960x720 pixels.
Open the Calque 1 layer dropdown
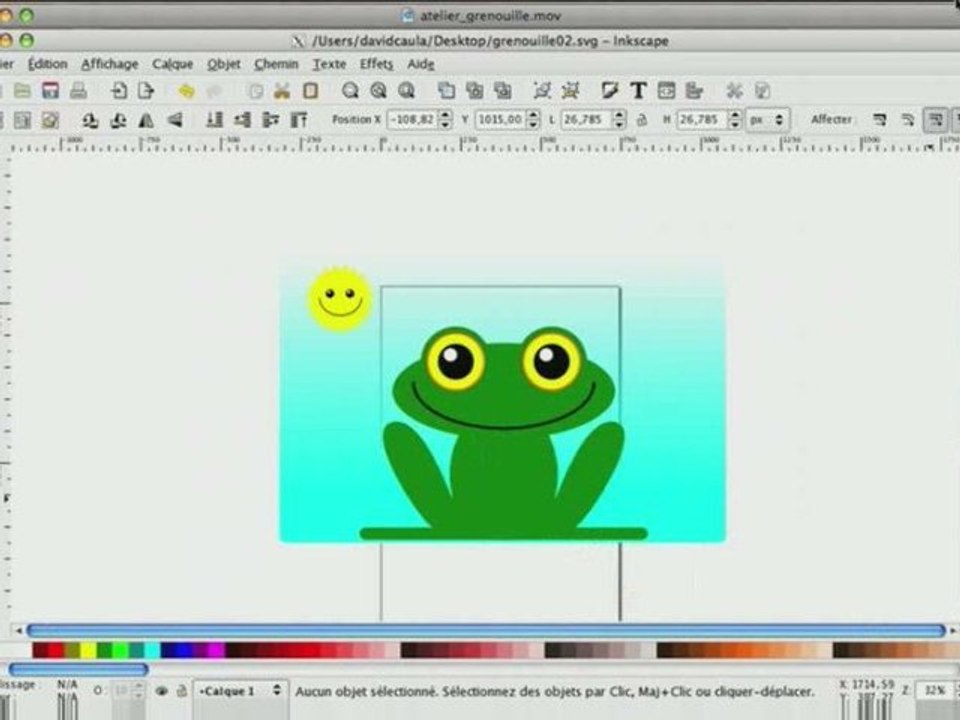point(239,691)
